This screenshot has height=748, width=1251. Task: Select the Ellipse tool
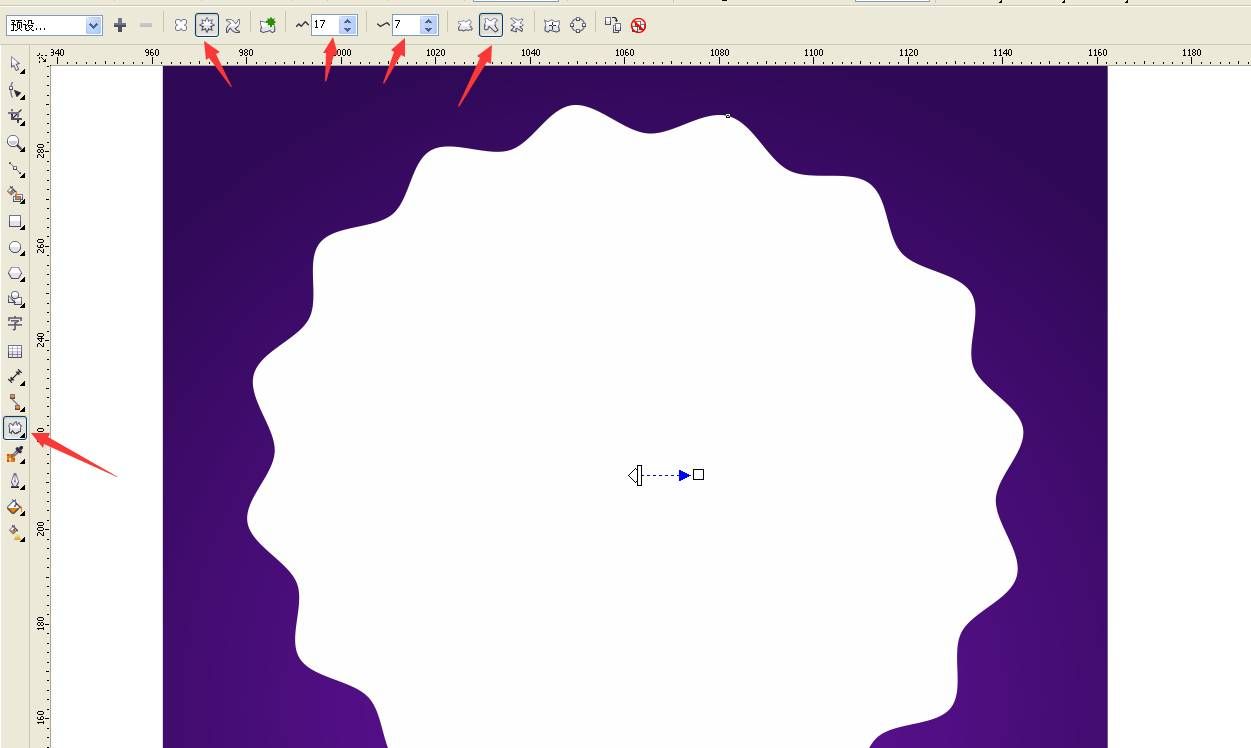pyautogui.click(x=15, y=247)
